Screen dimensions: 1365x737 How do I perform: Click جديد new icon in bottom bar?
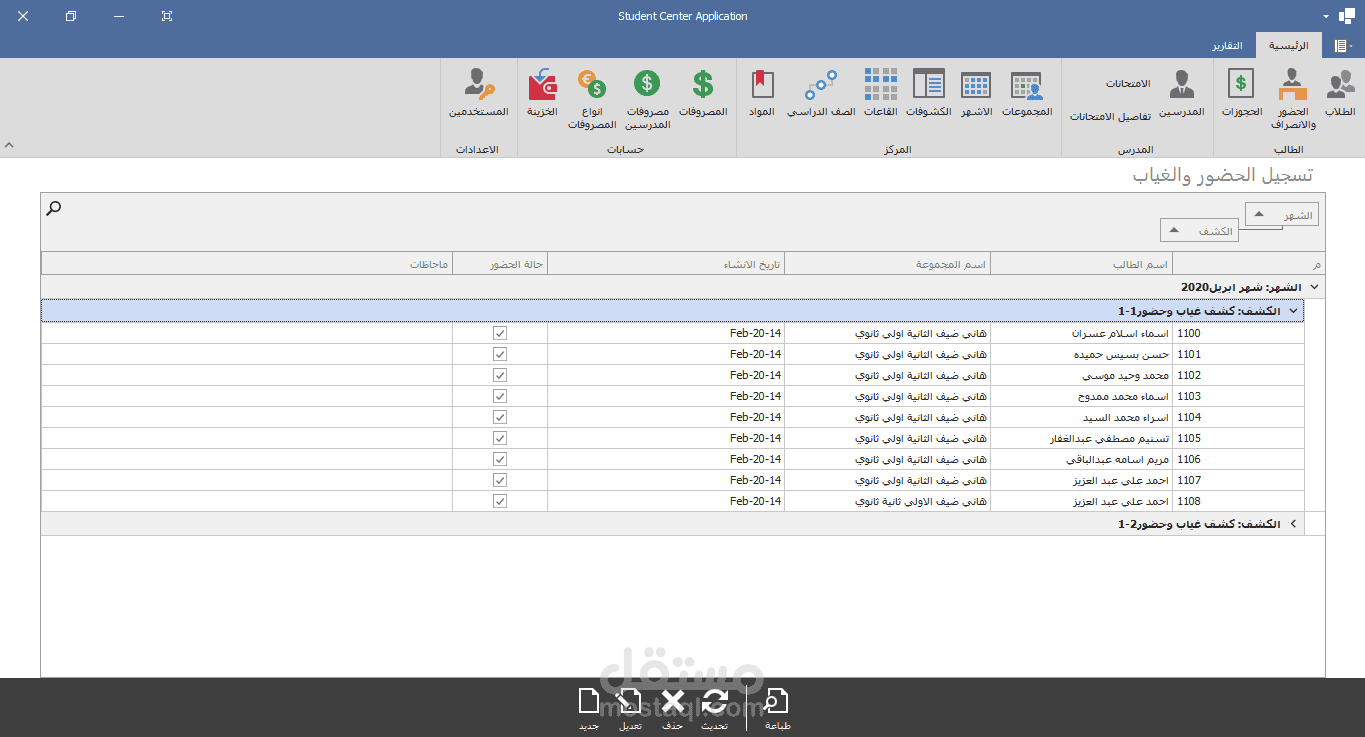[x=588, y=709]
